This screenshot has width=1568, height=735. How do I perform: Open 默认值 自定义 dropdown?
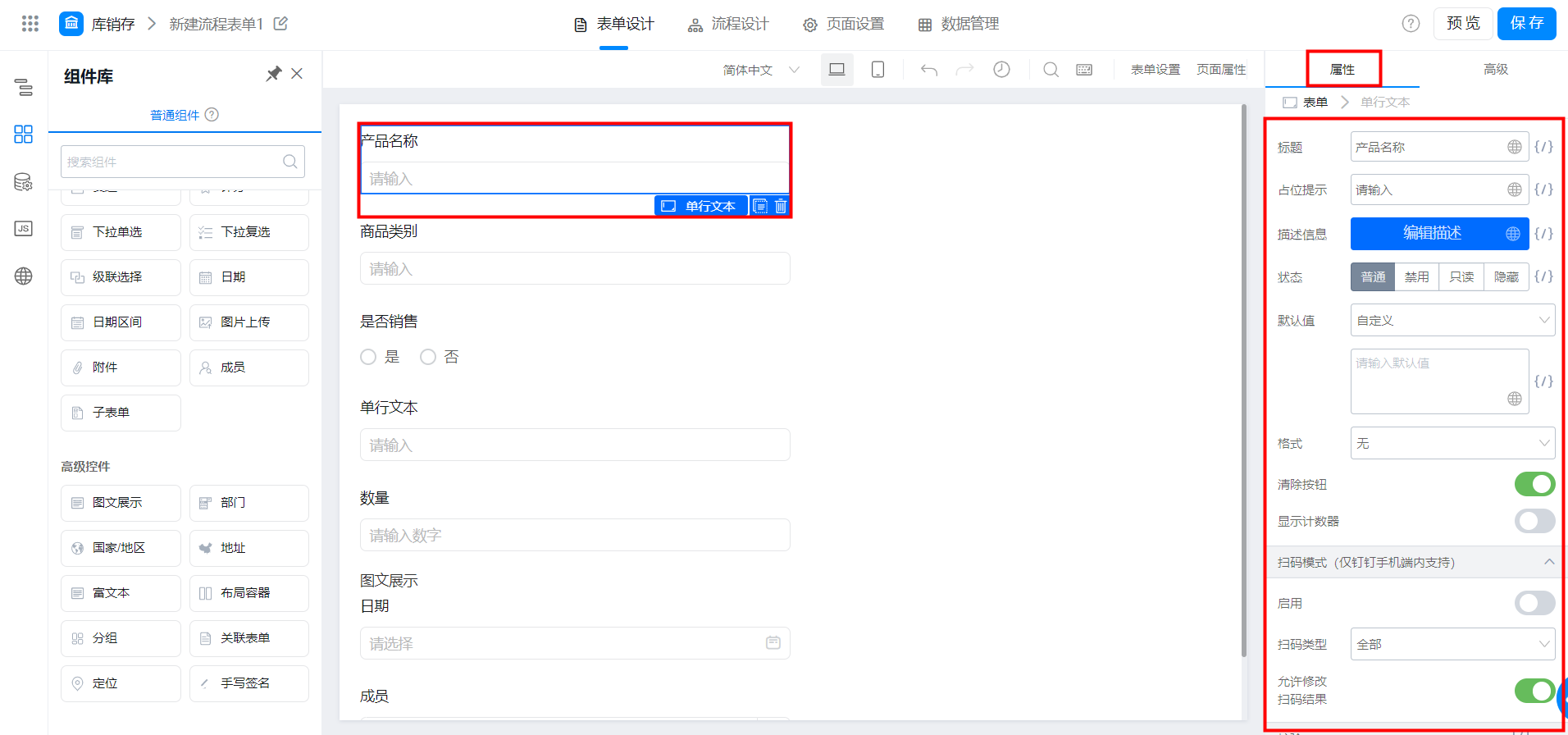click(1452, 320)
